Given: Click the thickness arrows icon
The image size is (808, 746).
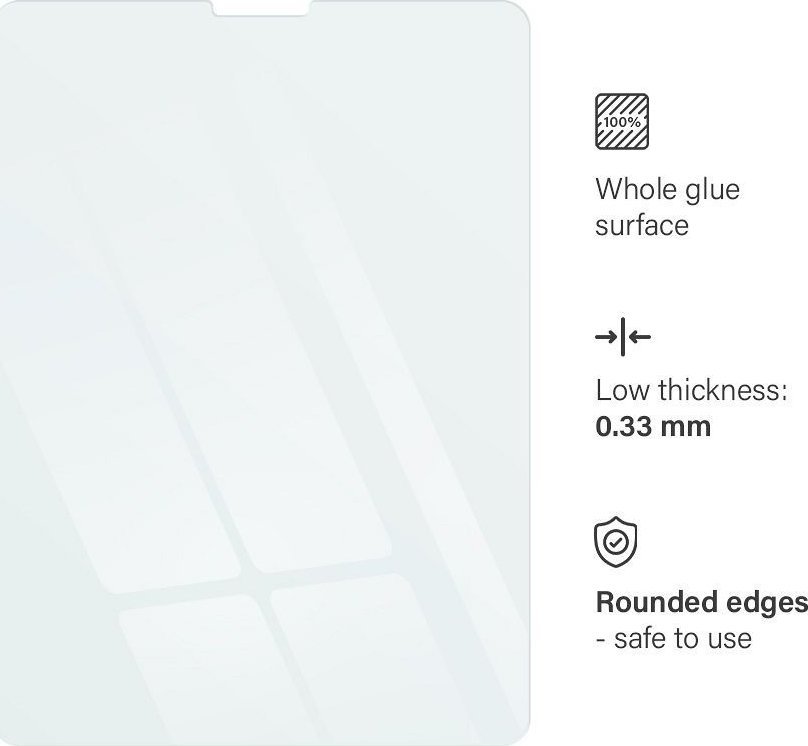Looking at the screenshot, I should (x=622, y=337).
